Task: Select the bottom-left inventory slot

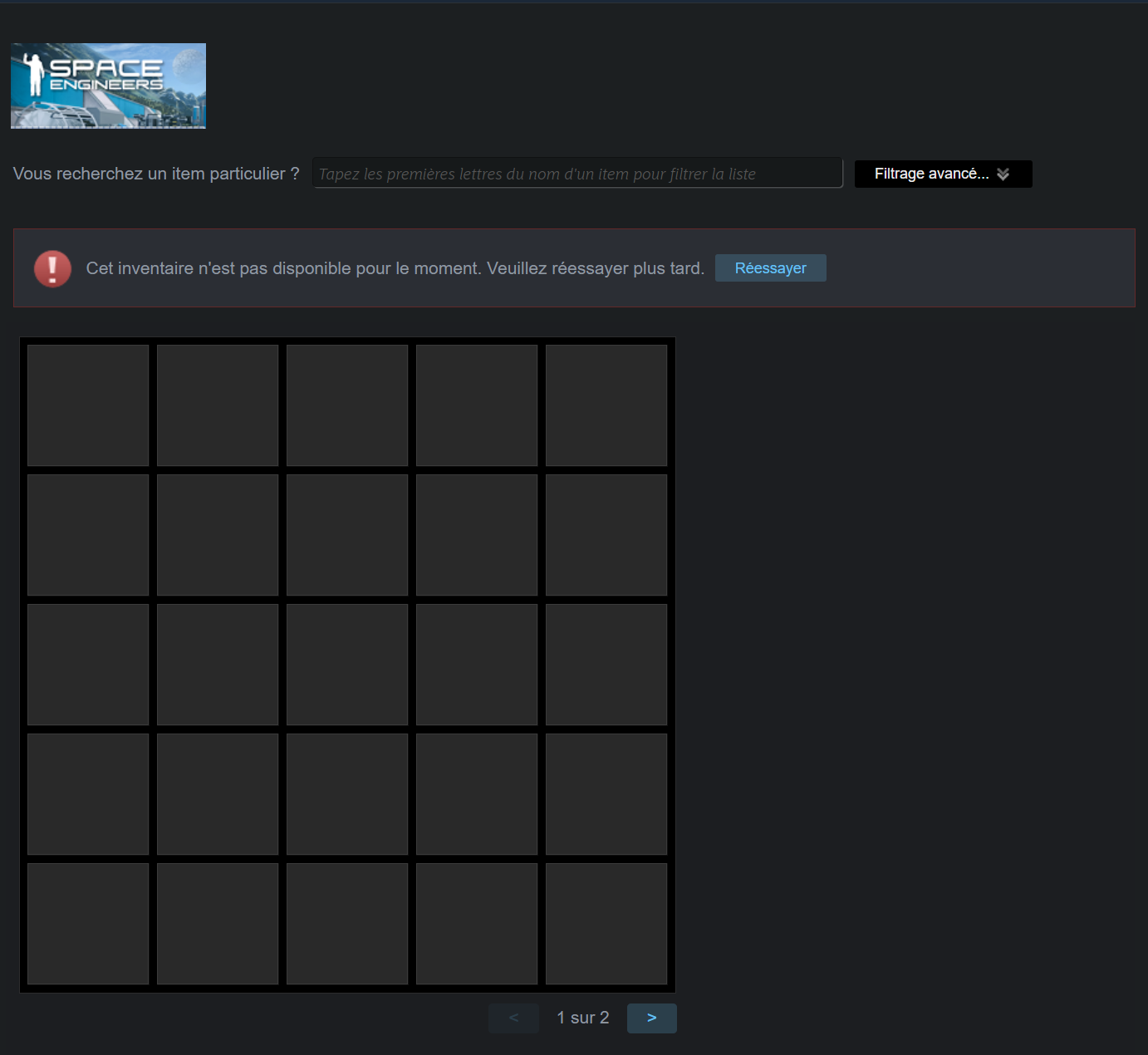Action: point(88,924)
